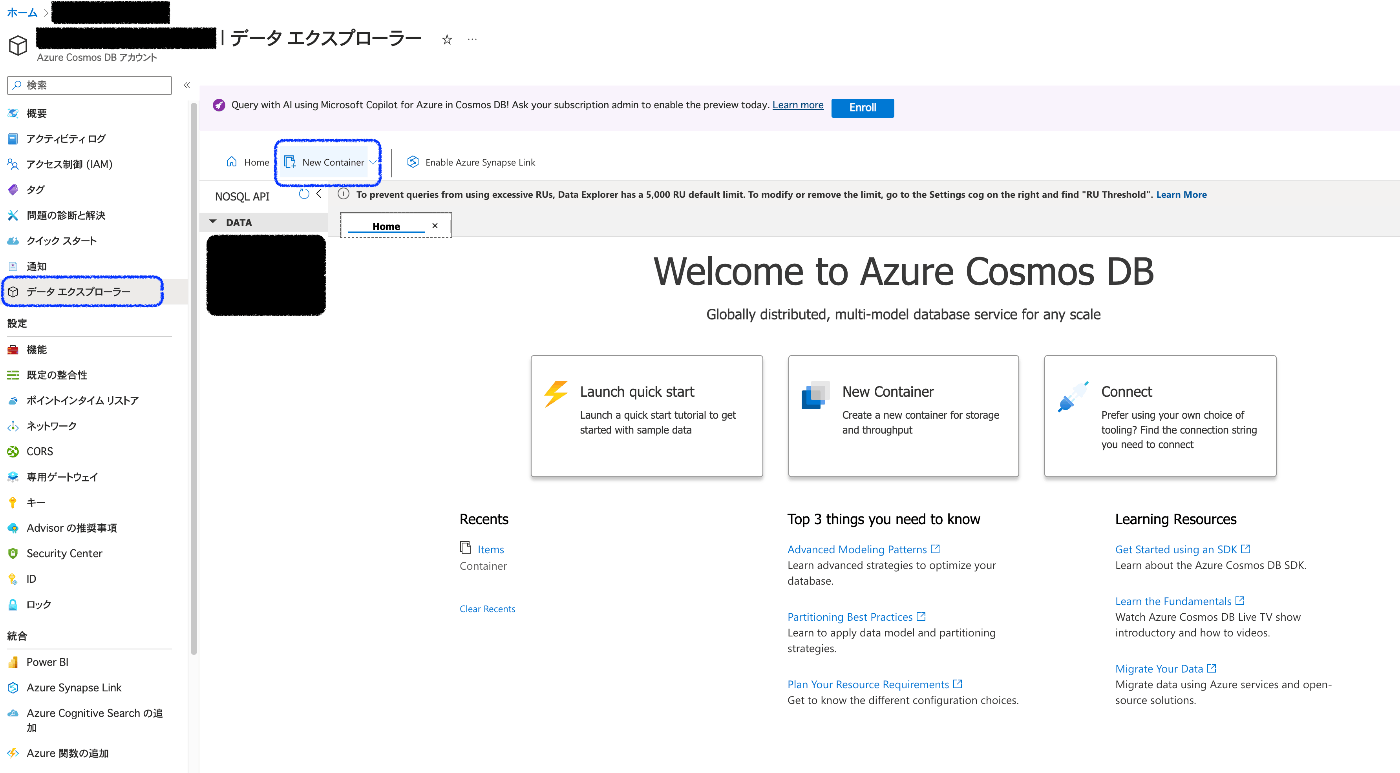
Task: Open Partitioning Best Practices link
Action: tap(857, 617)
